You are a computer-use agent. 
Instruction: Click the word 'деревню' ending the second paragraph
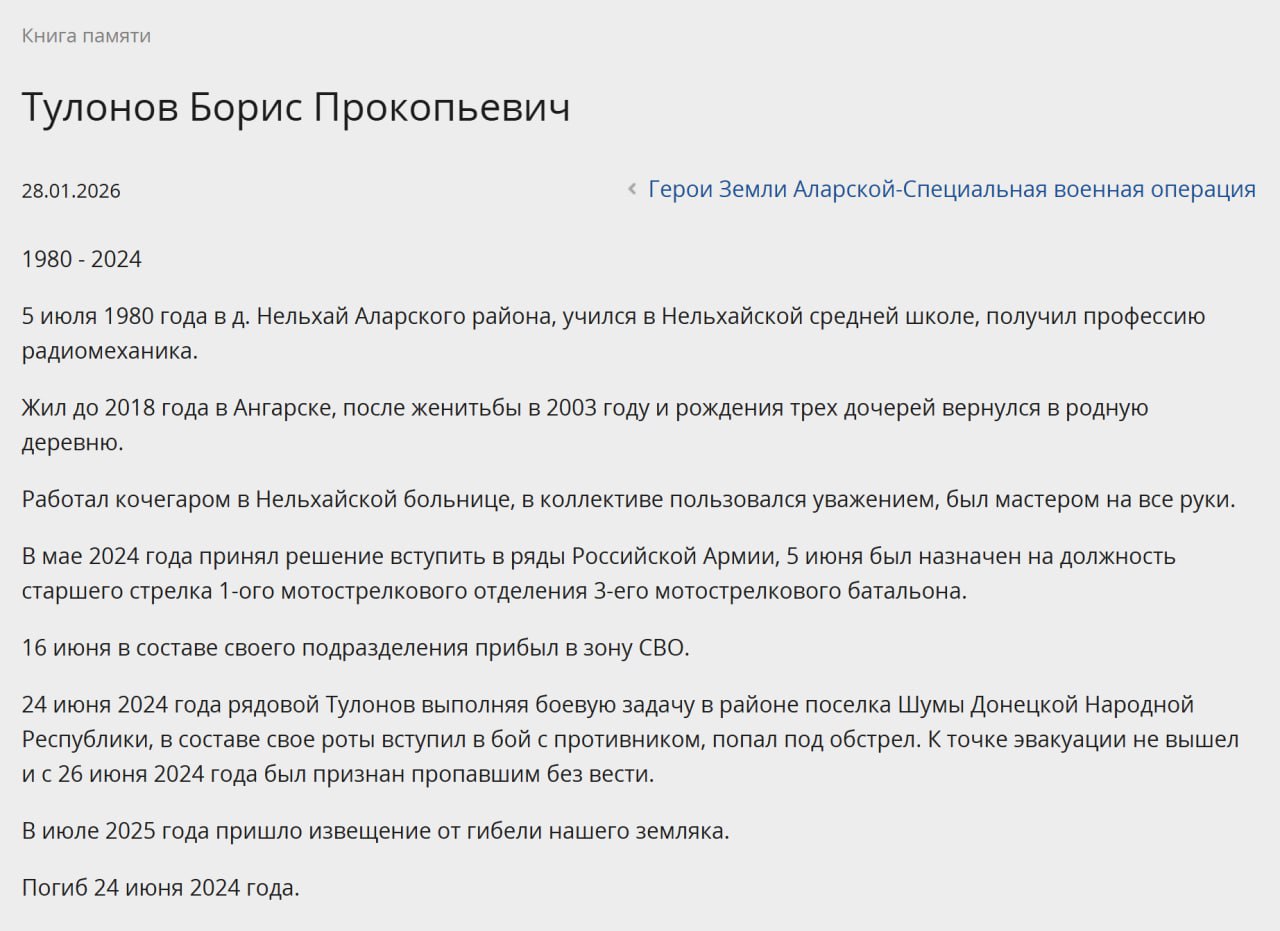(x=71, y=442)
